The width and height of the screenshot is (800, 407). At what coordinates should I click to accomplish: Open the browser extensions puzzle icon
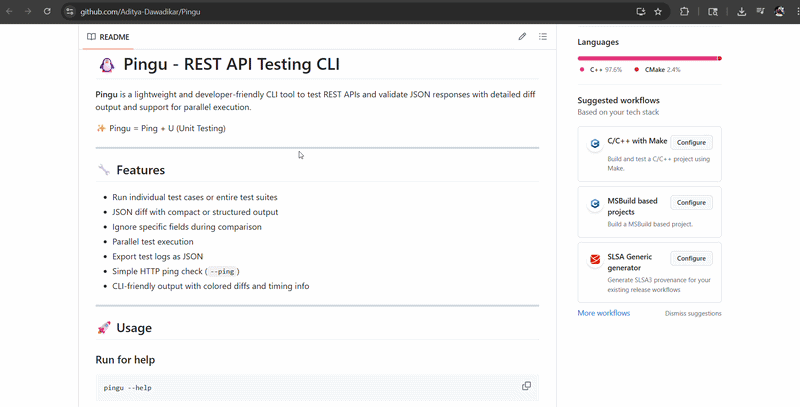pyautogui.click(x=685, y=12)
